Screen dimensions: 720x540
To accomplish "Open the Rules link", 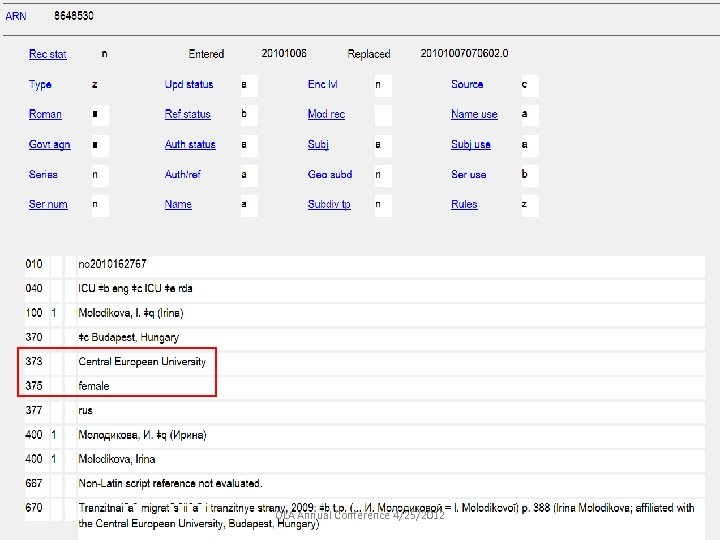I will point(464,205).
